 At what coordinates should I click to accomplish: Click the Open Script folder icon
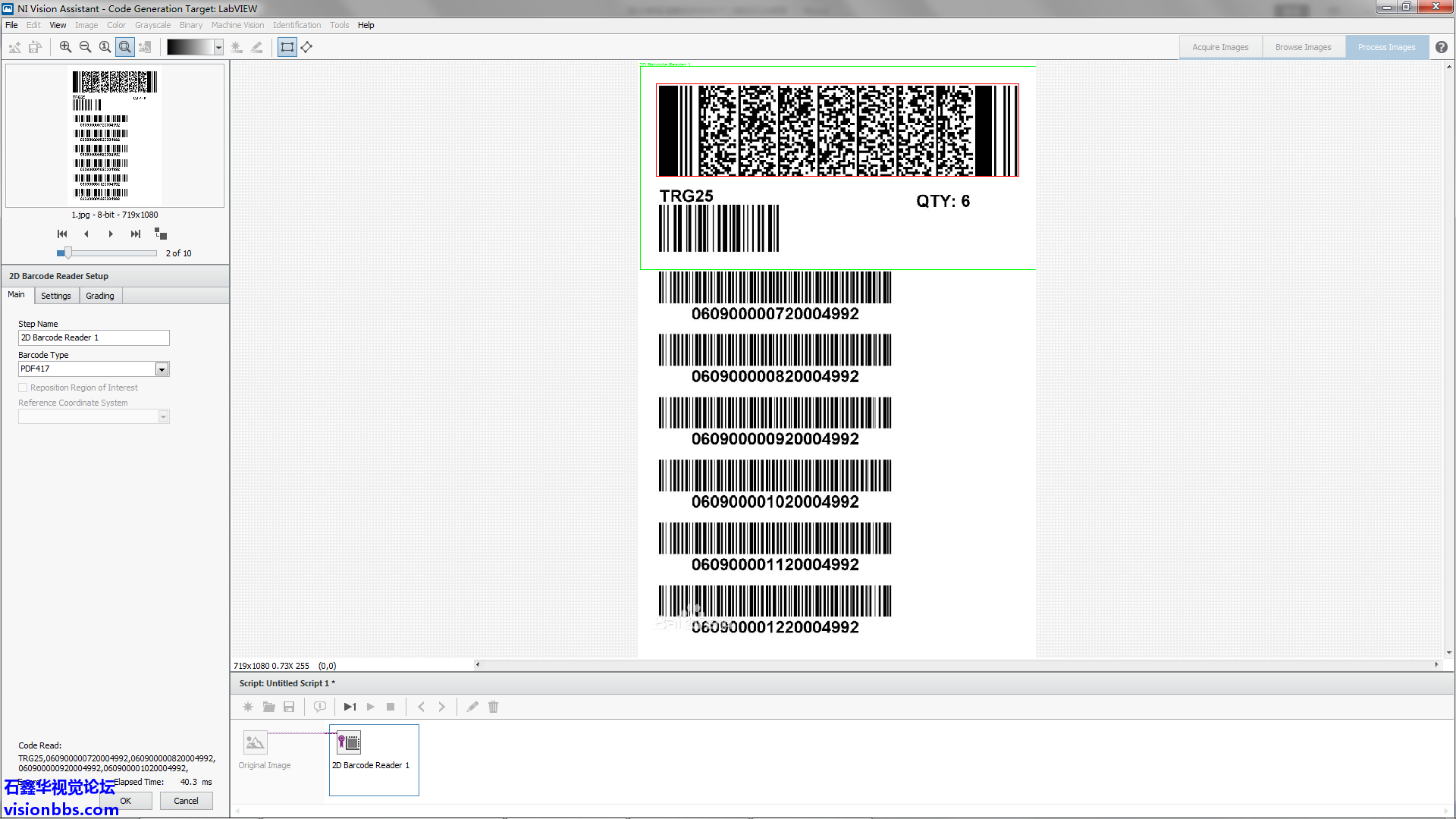point(268,707)
